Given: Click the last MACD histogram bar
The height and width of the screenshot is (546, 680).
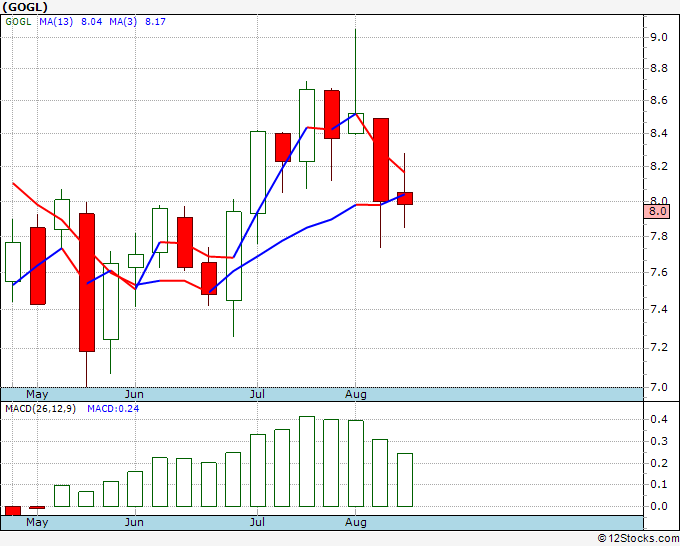Looking at the screenshot, I should pos(405,480).
